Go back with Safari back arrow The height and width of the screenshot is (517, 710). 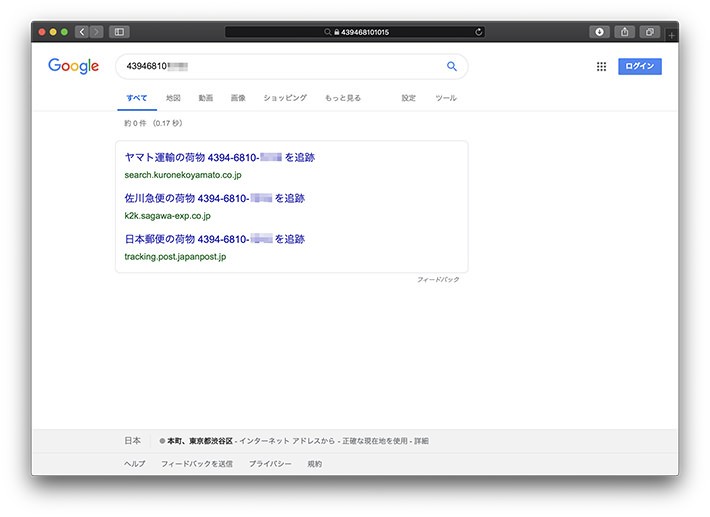coord(82,32)
